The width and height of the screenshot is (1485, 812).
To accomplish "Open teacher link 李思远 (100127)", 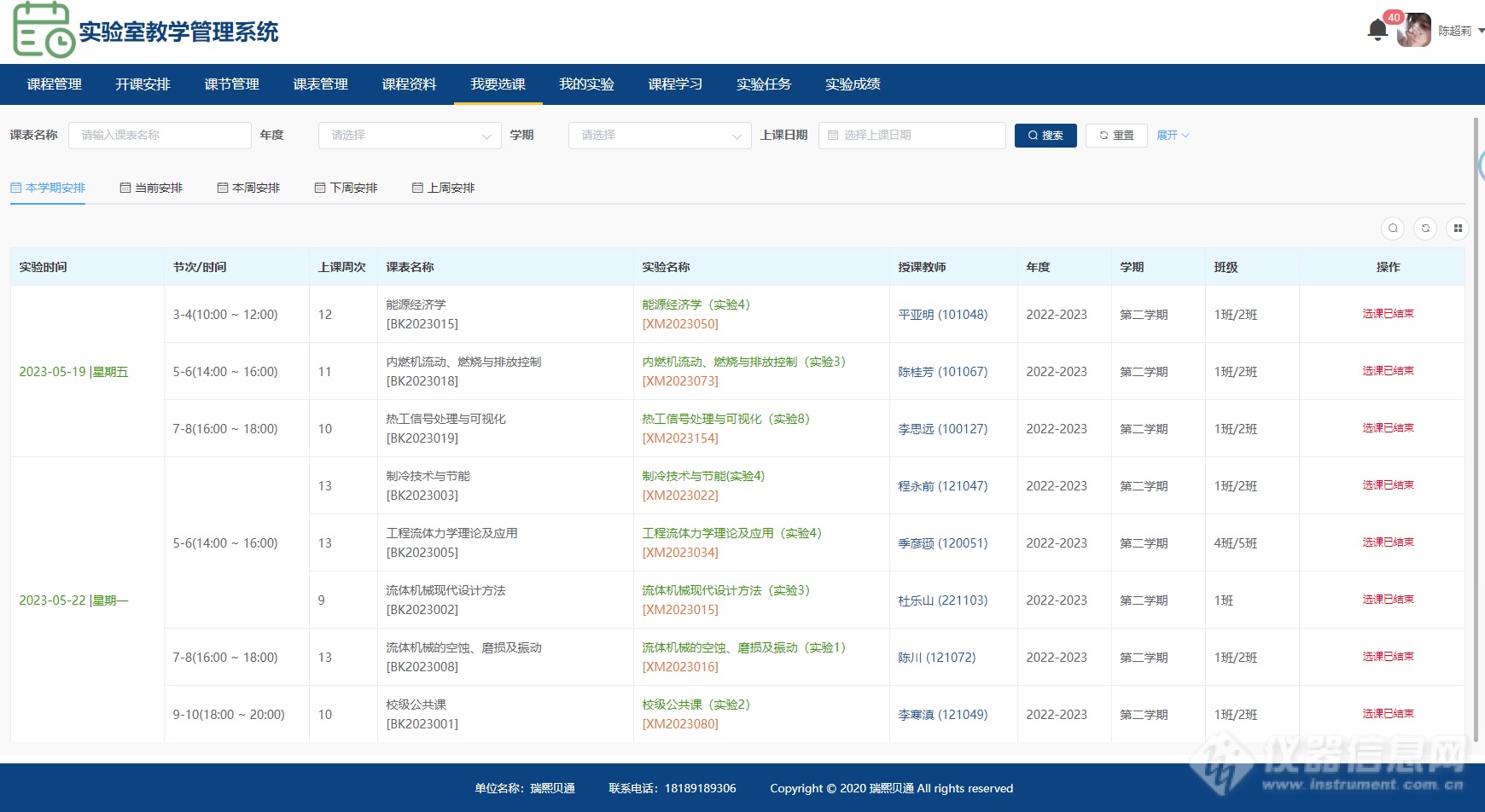I will pos(942,429).
